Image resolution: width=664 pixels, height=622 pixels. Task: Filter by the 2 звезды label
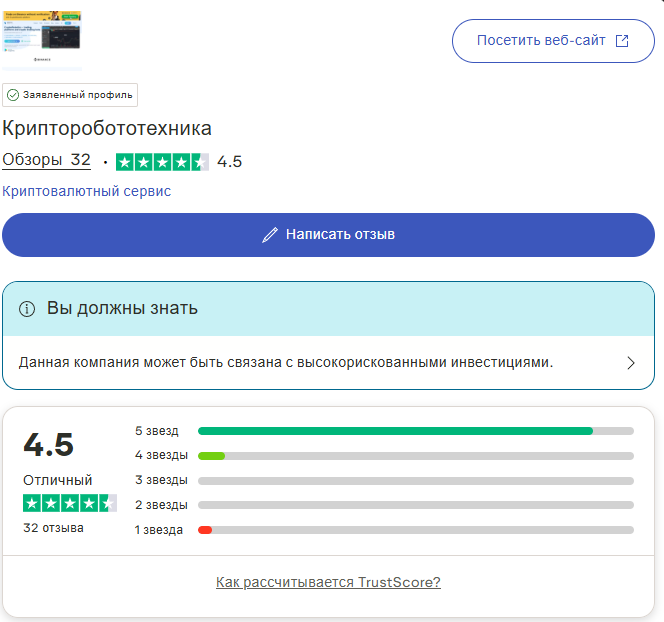(x=161, y=505)
